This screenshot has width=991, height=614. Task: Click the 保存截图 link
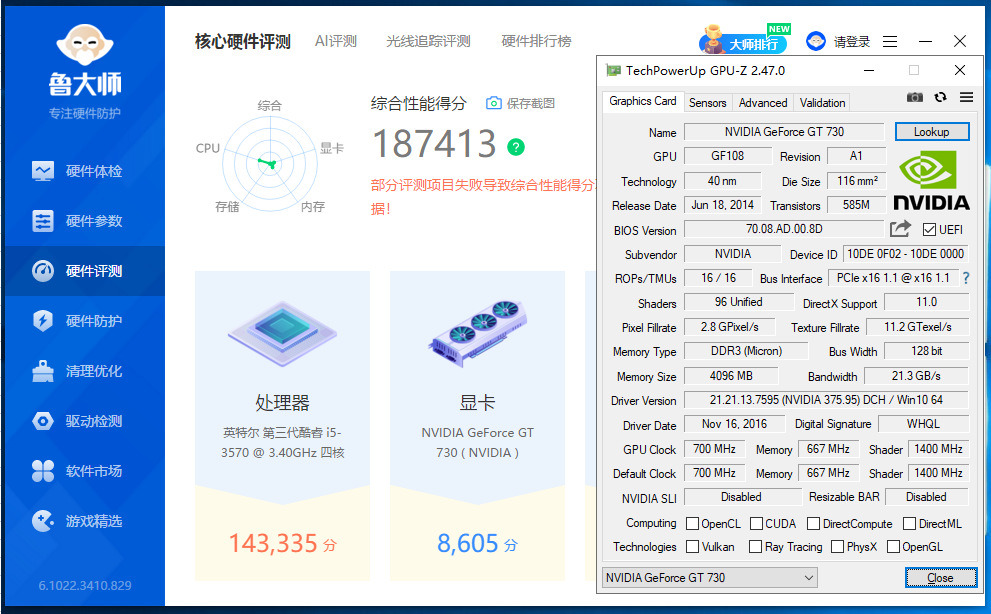tap(521, 102)
